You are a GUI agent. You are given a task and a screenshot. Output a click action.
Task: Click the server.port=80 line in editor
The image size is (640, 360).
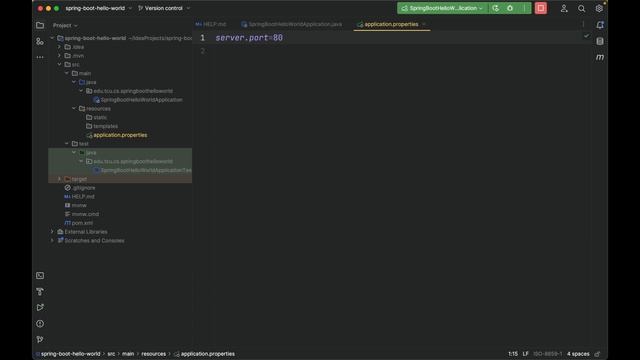click(249, 38)
